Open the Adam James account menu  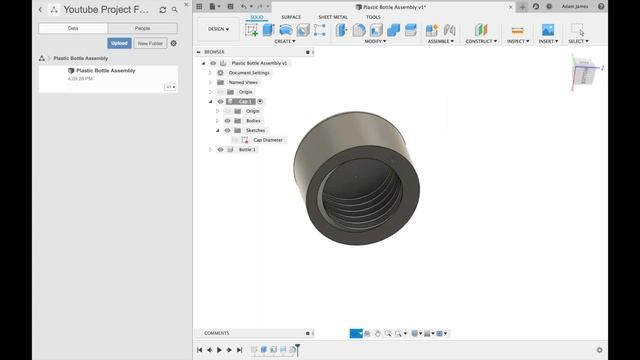pyautogui.click(x=575, y=7)
